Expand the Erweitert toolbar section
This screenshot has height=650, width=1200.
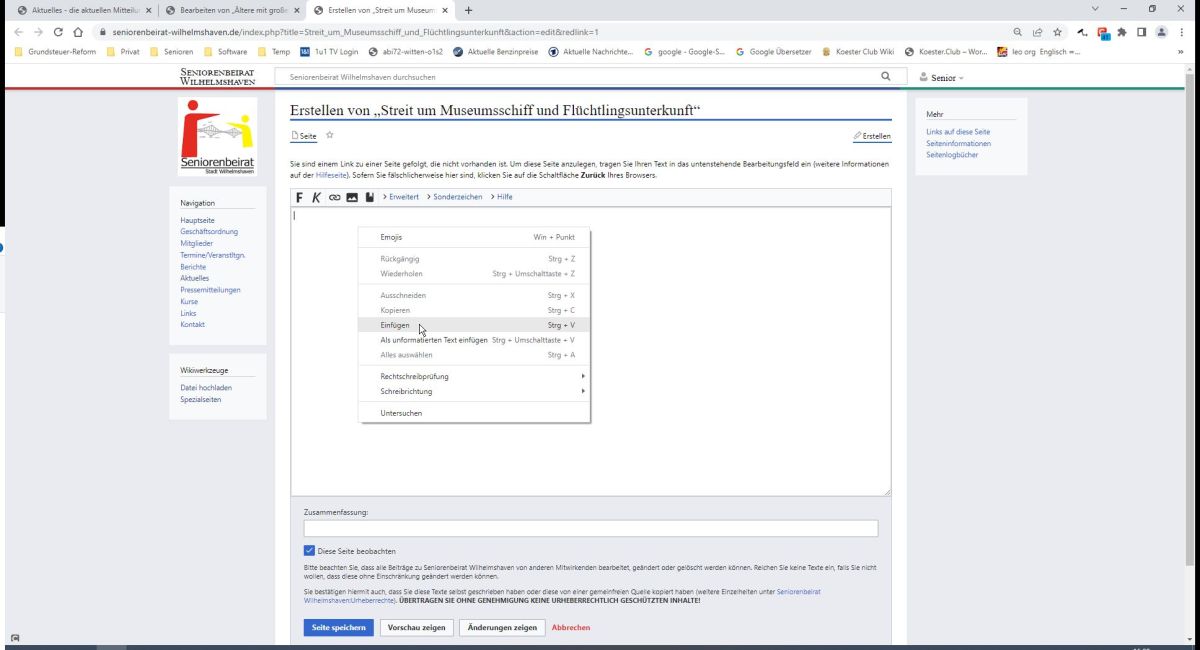pyautogui.click(x=400, y=197)
